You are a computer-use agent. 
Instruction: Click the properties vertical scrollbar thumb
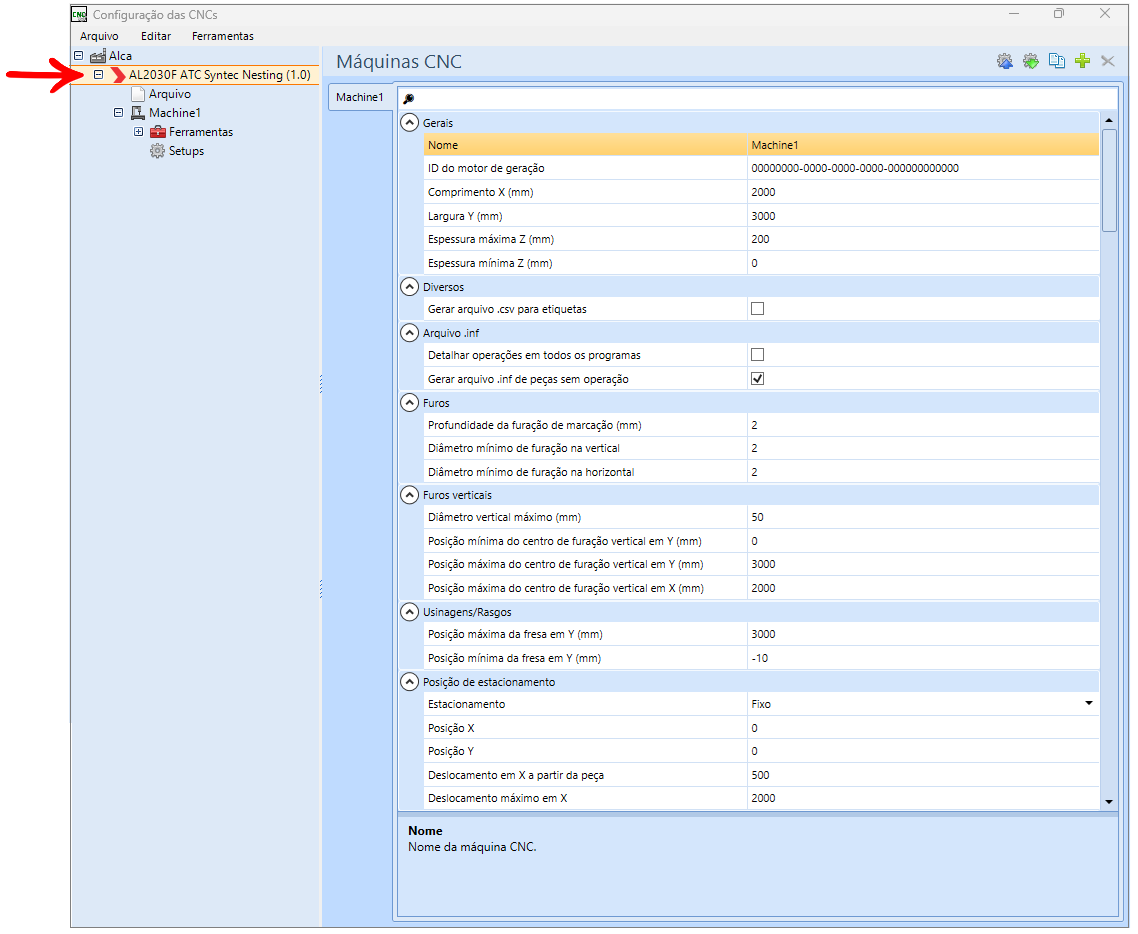pos(1108,181)
